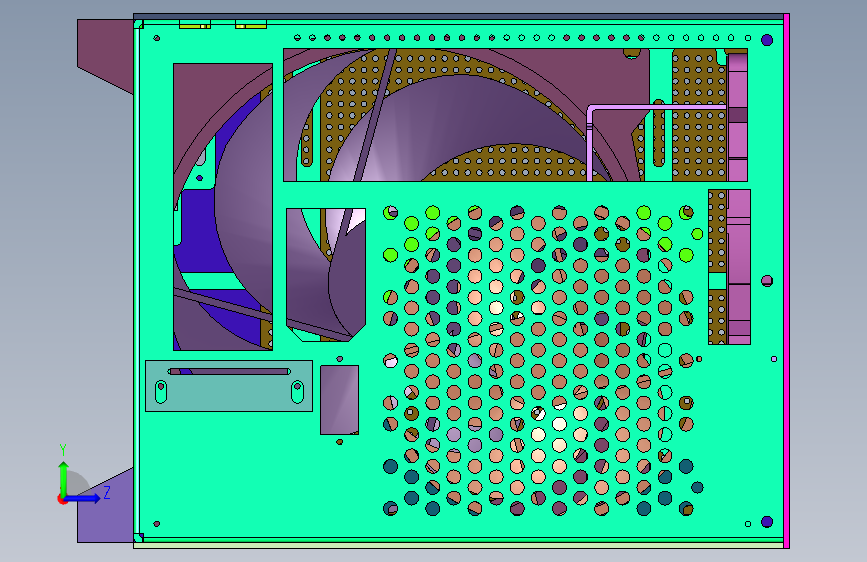Click the green Y axis arrow of the triad
Screen dimensions: 867x562
(x=64, y=479)
